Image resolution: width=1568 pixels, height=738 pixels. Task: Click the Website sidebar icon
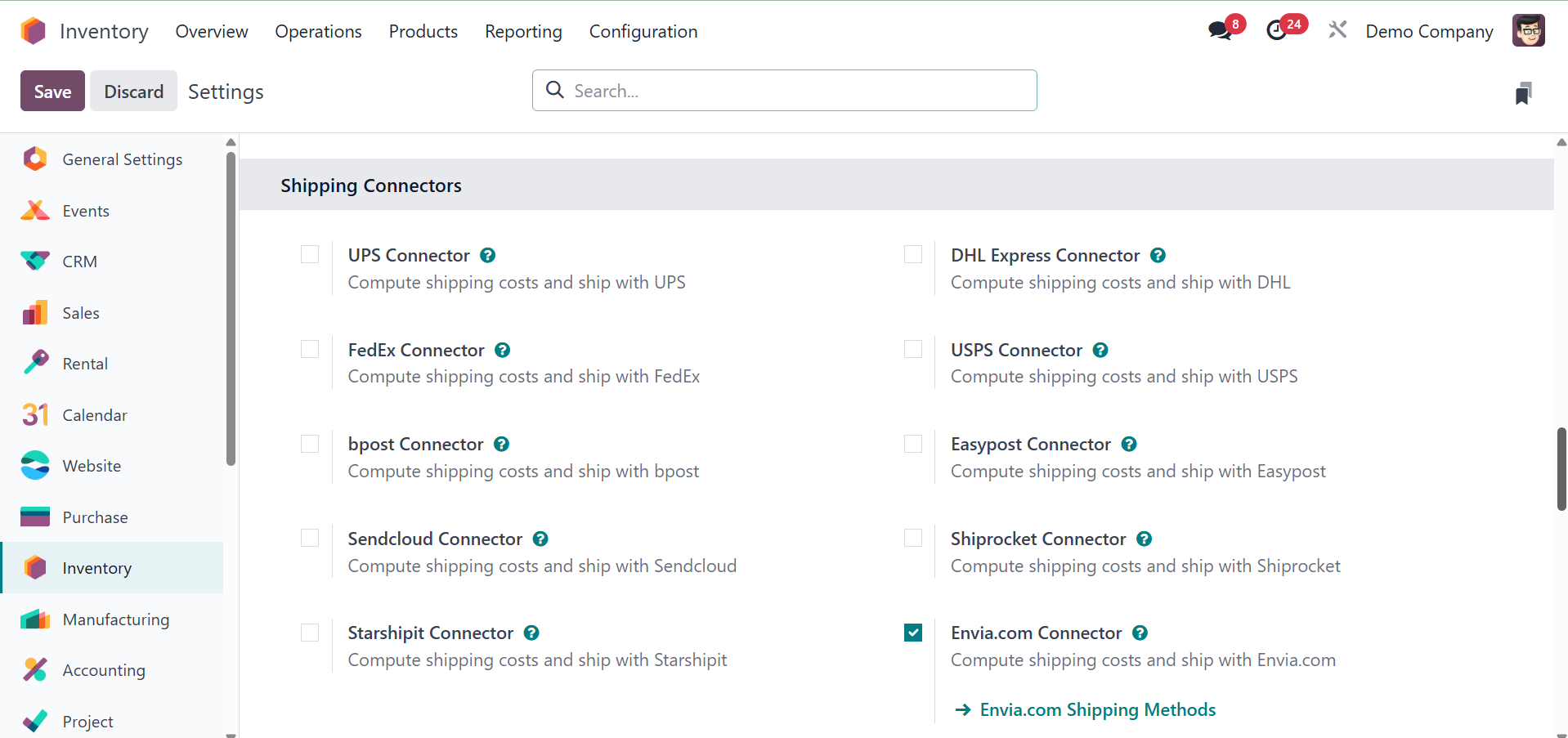[35, 466]
